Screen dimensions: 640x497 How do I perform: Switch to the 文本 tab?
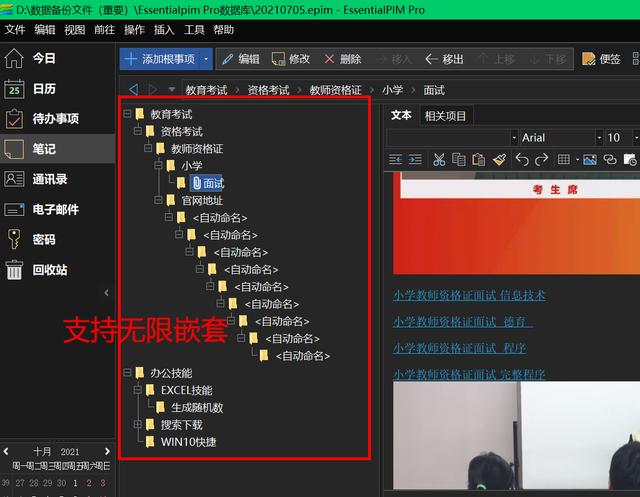[401, 115]
